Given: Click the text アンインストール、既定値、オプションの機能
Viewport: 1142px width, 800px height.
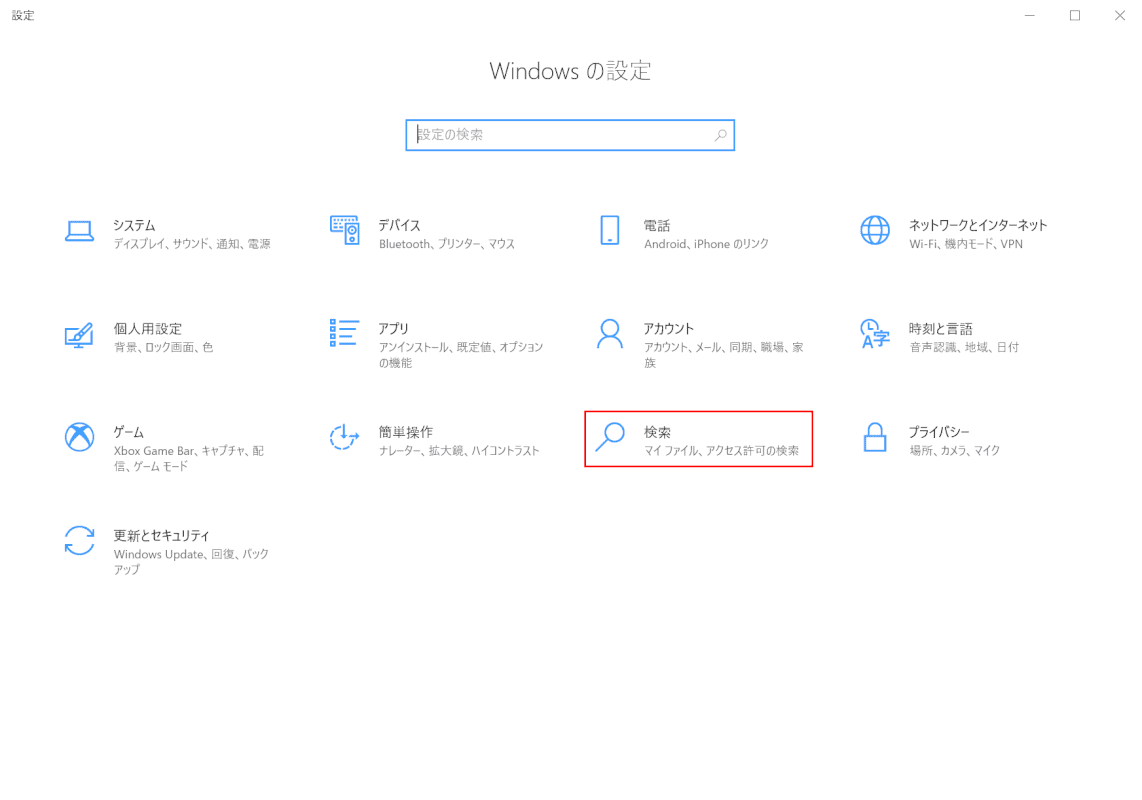Looking at the screenshot, I should click(x=461, y=355).
